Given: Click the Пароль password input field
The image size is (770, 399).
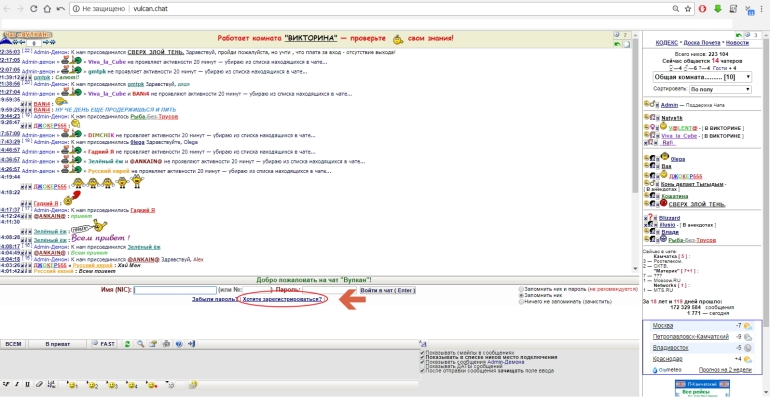Looking at the screenshot, I should tap(329, 290).
